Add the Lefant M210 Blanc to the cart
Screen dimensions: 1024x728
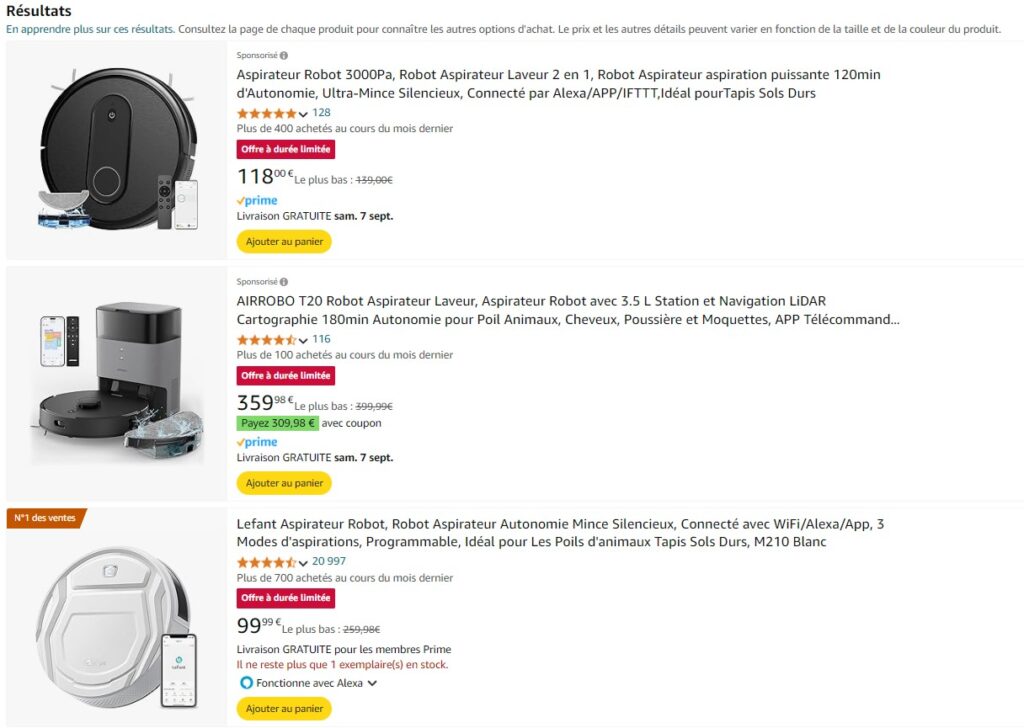pos(284,709)
